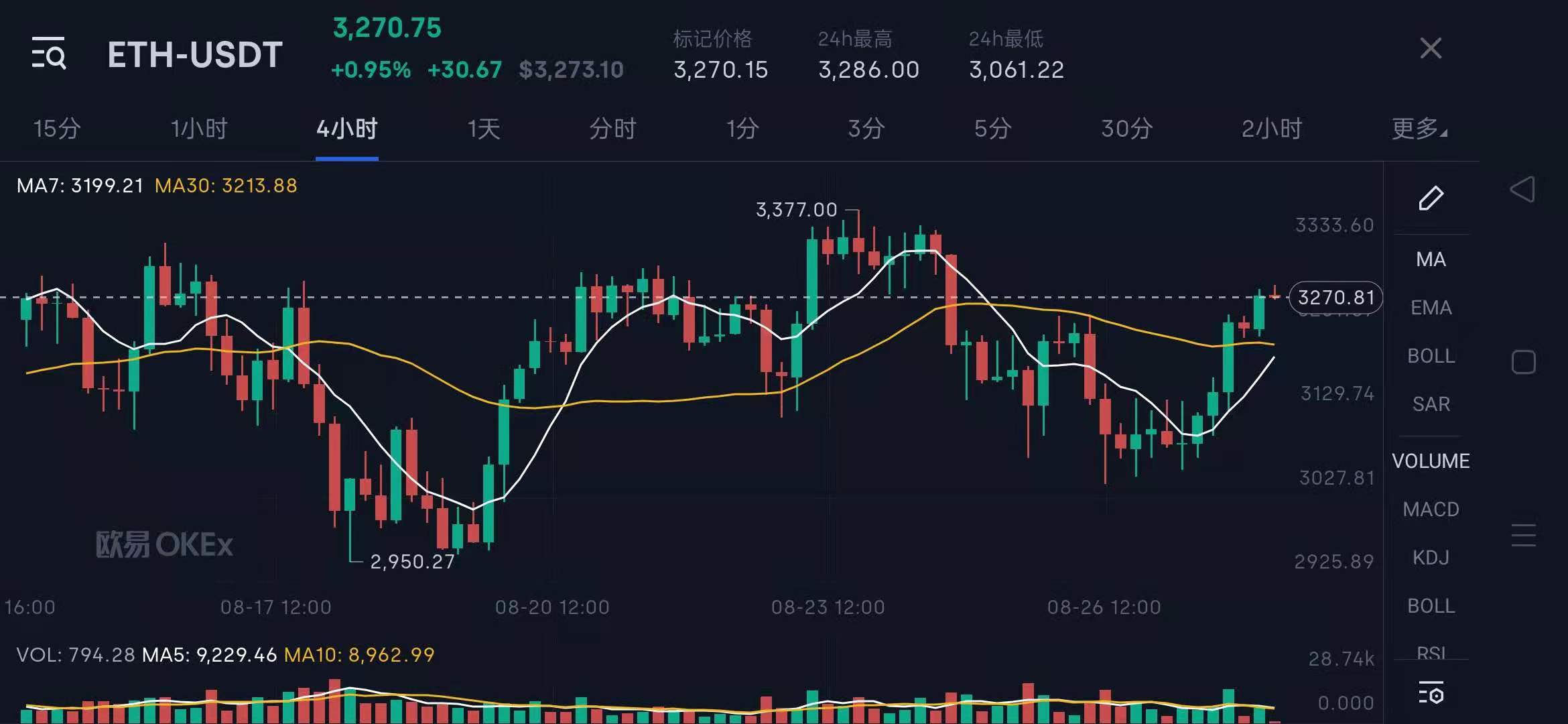This screenshot has width=1568, height=724.
Task: Select the 1小时 timeframe
Action: (199, 129)
